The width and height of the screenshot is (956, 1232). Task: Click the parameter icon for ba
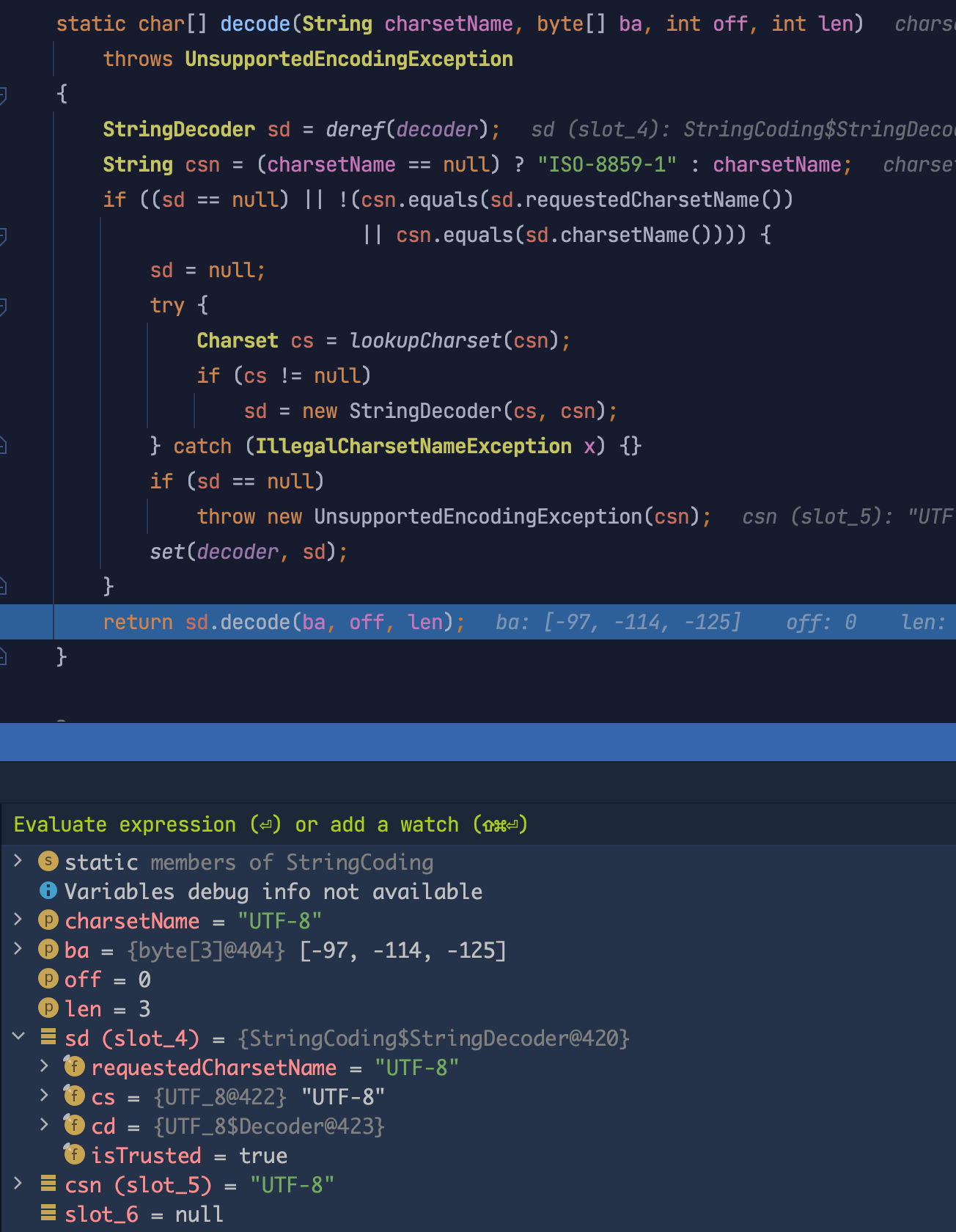click(x=48, y=950)
